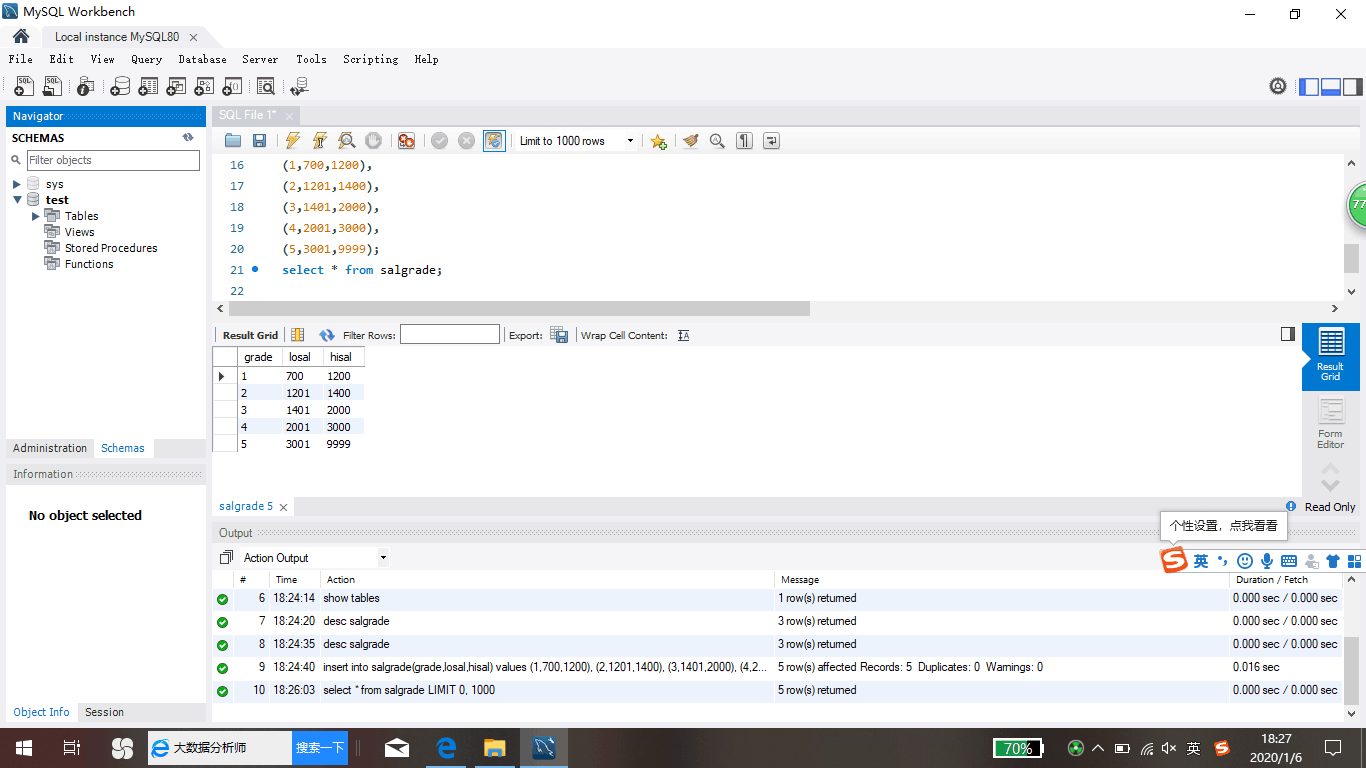The width and height of the screenshot is (1366, 768).
Task: Switch to the Administration tab
Action: pyautogui.click(x=50, y=448)
